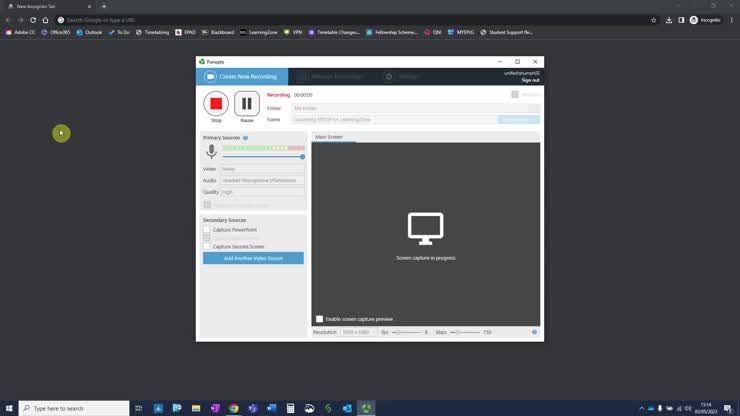The width and height of the screenshot is (740, 416).
Task: Adjust the microphone volume slider
Action: tap(263, 157)
